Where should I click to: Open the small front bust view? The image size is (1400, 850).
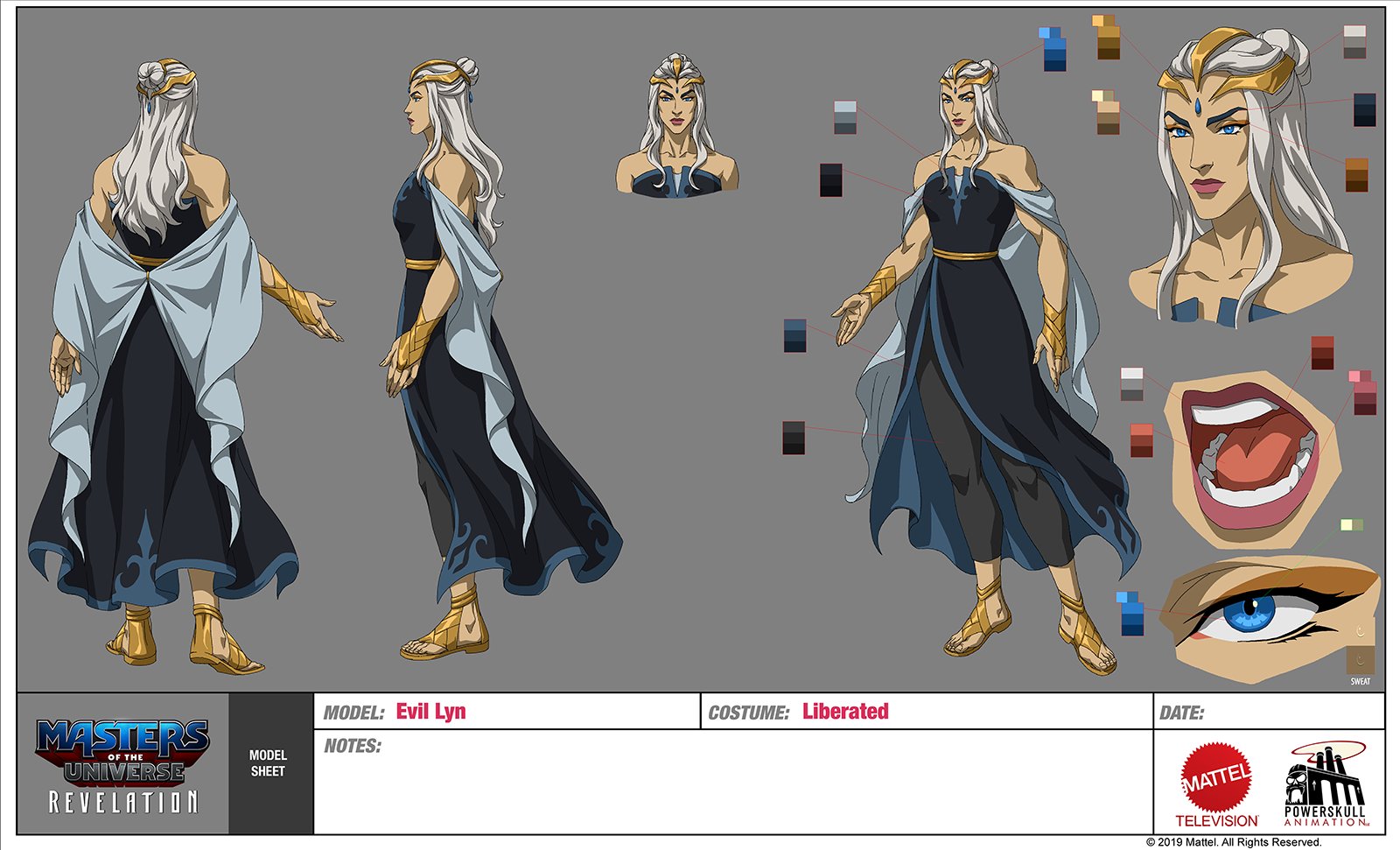pyautogui.click(x=676, y=125)
